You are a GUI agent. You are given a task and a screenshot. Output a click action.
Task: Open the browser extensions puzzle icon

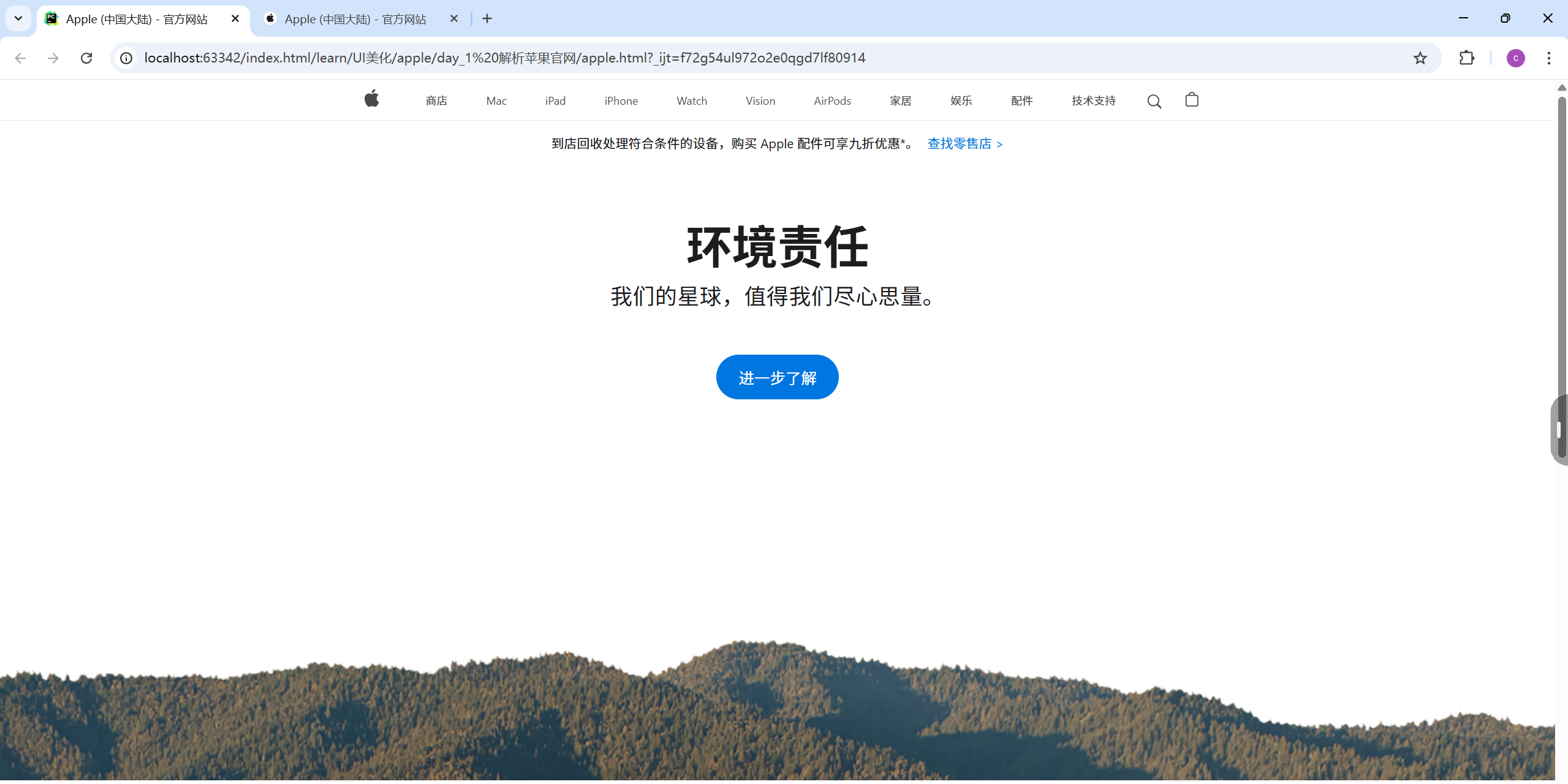[1466, 58]
